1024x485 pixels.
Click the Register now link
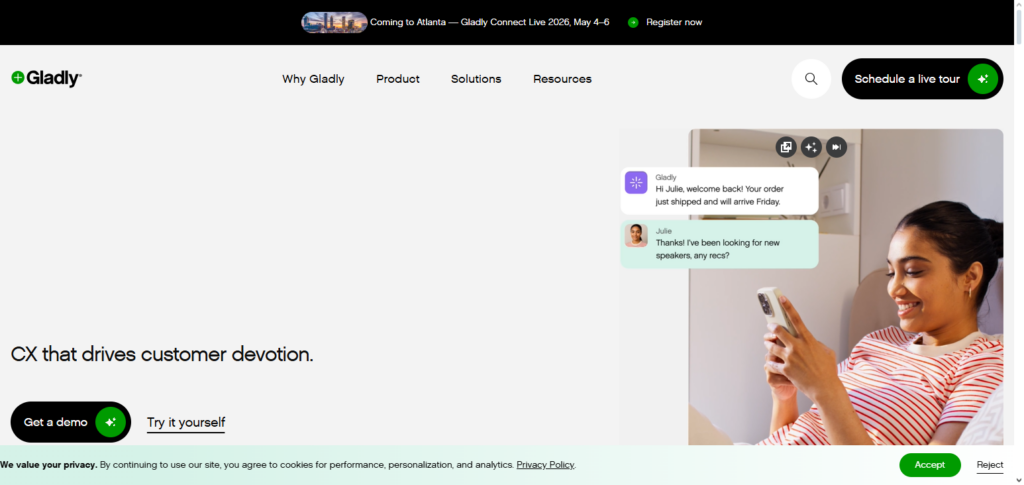674,22
